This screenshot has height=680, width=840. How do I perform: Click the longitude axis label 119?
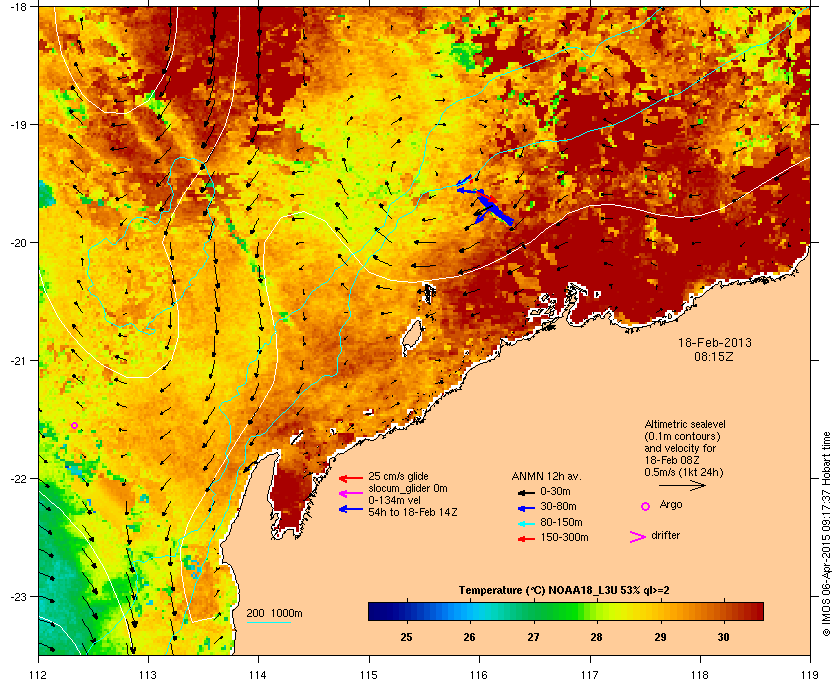810,674
